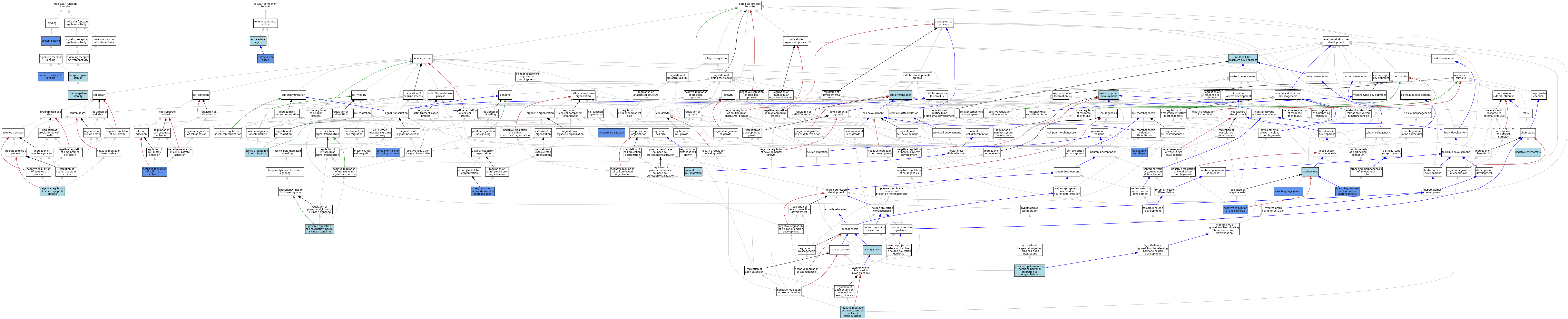Image resolution: width=1568 pixels, height=319 pixels.
Task: Click the 'cellular anatomical entity' node
Action: point(265,23)
